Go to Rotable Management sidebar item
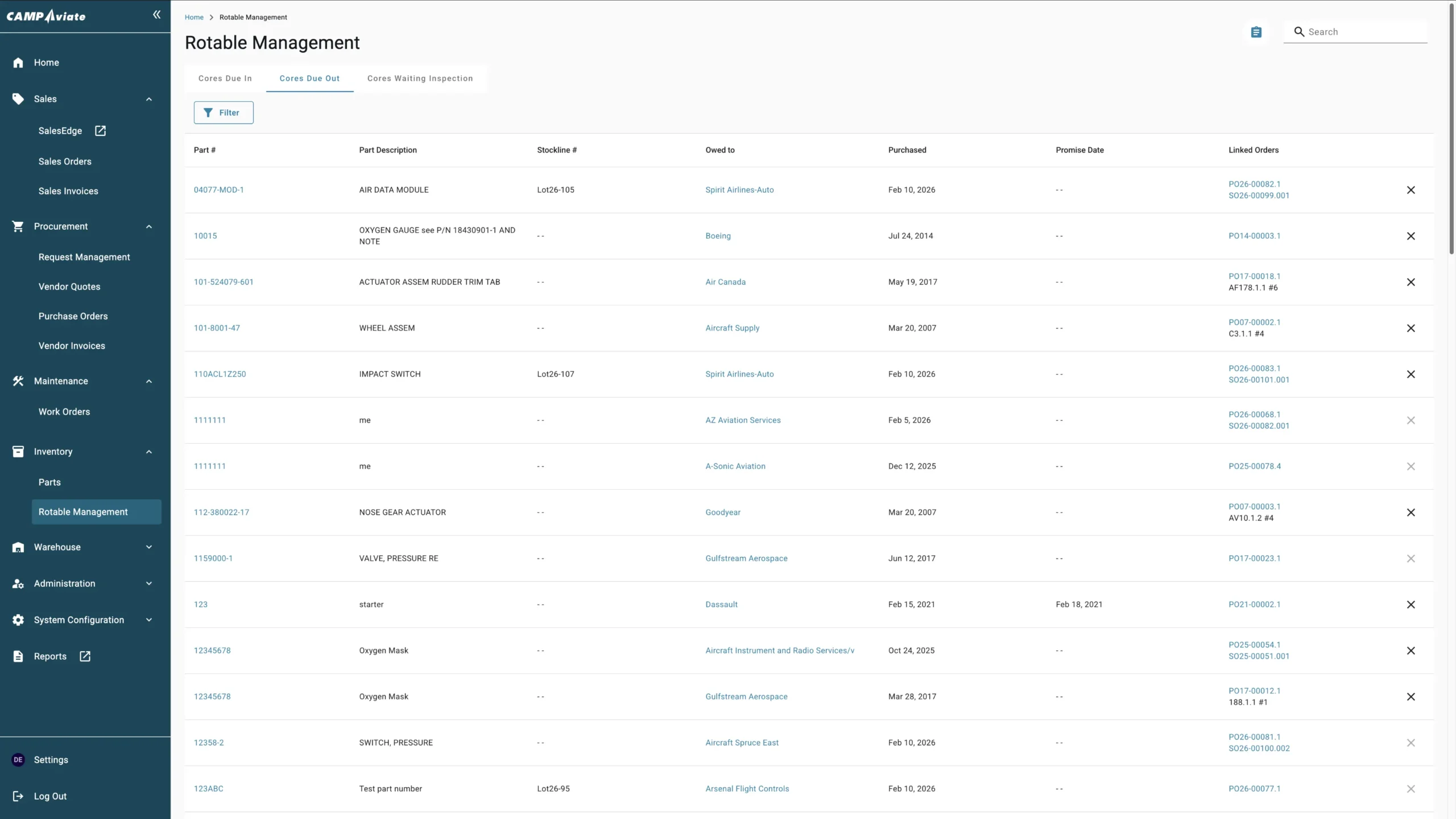1456x819 pixels. [97, 512]
